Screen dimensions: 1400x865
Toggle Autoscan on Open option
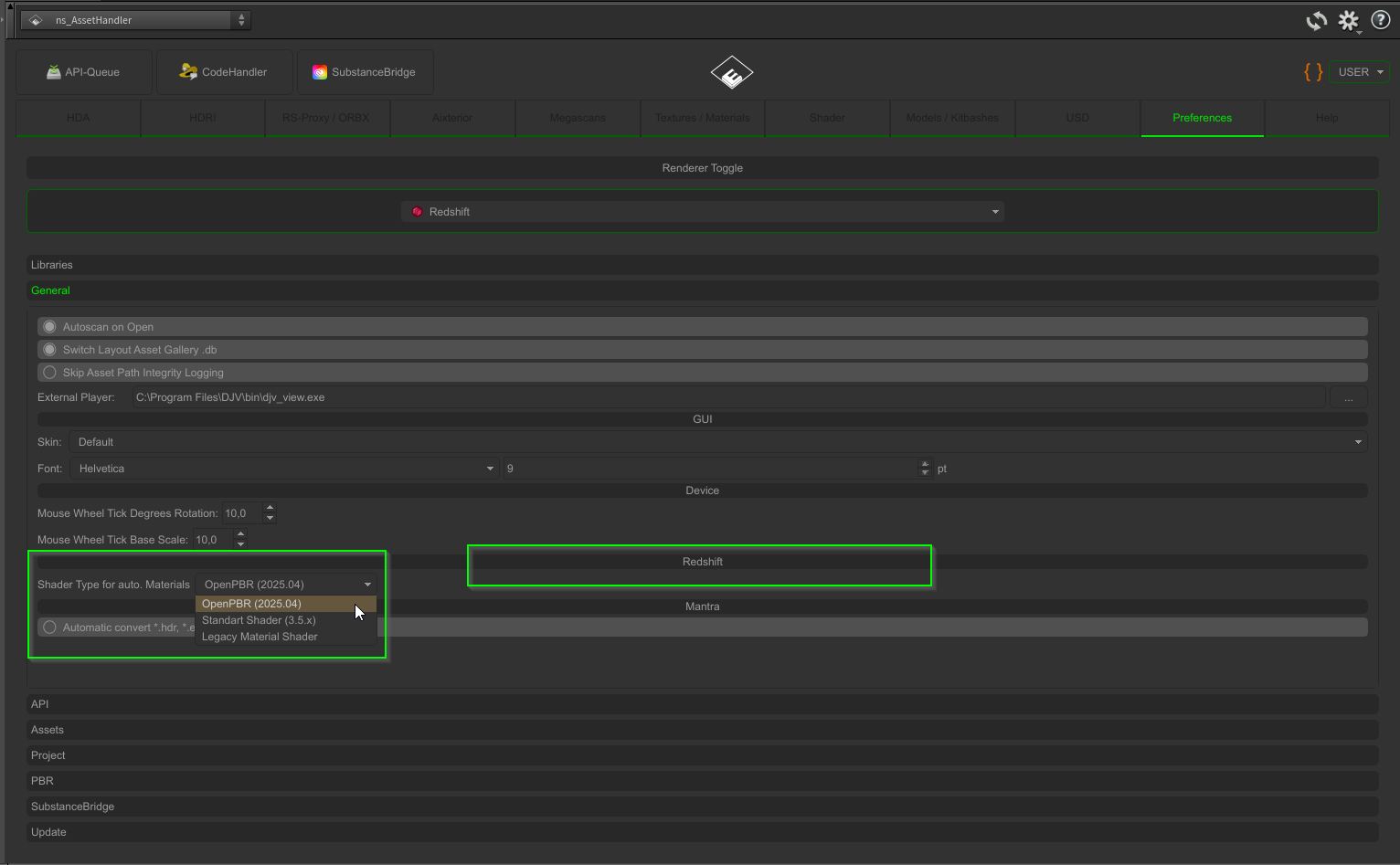coord(50,327)
